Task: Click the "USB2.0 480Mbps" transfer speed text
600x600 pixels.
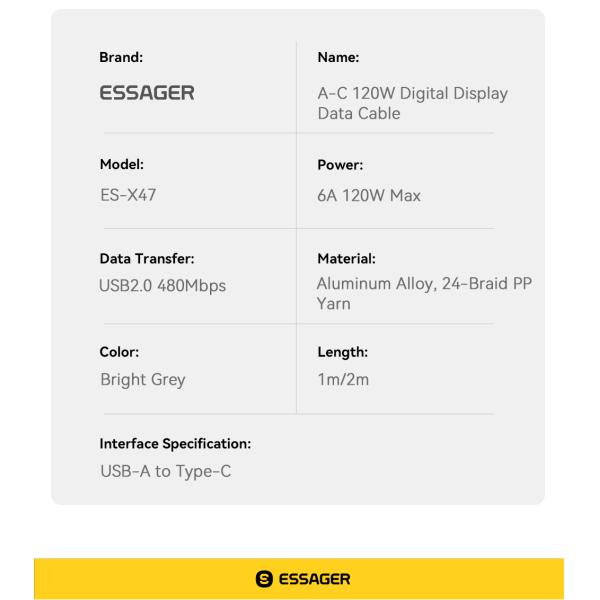Action: (163, 286)
